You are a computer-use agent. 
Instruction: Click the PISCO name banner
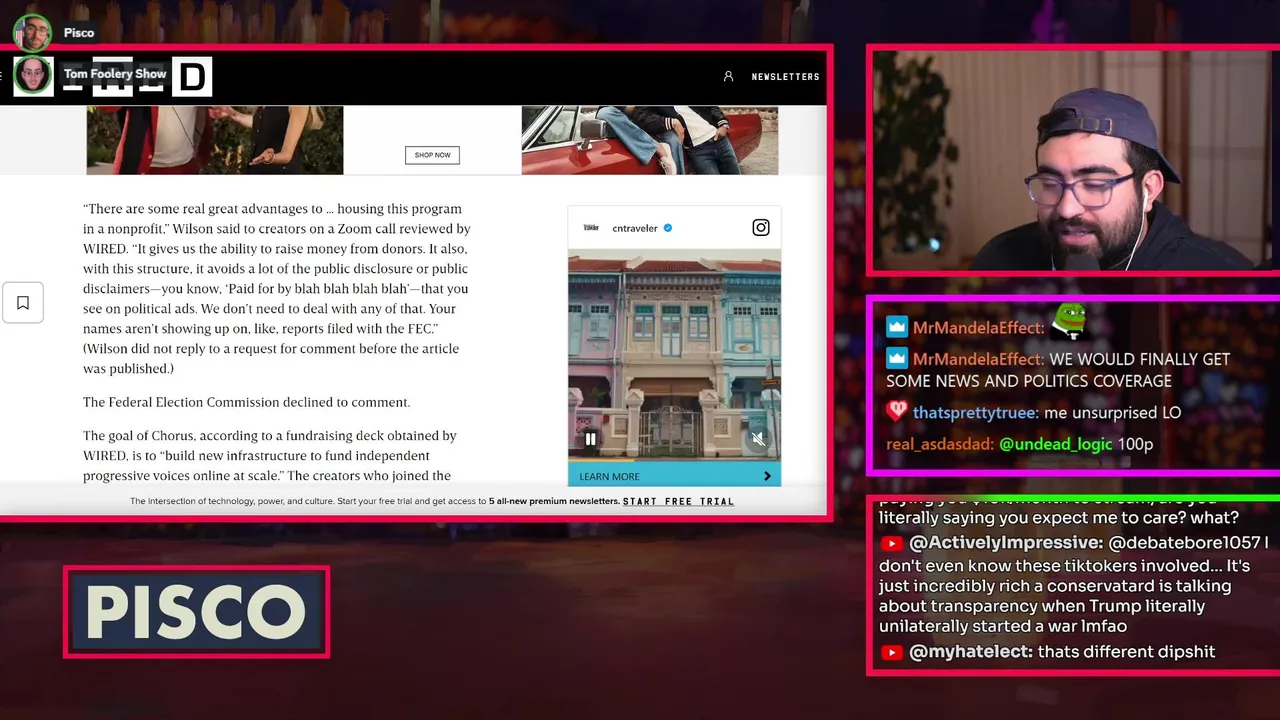(196, 612)
